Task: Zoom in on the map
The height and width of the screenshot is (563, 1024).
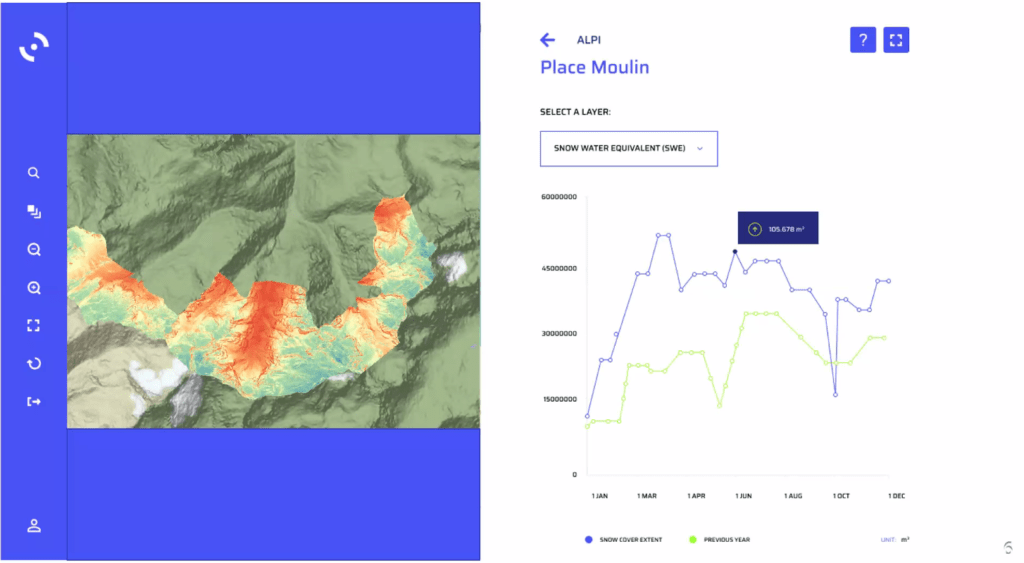Action: pyautogui.click(x=34, y=288)
